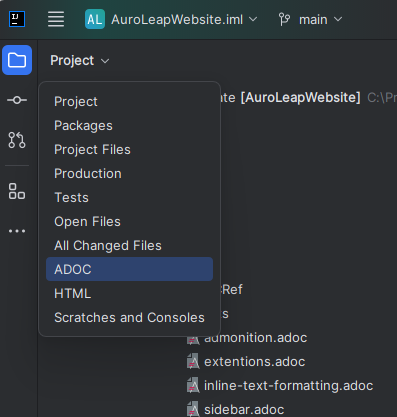The width and height of the screenshot is (397, 417).
Task: Click the extentions.adoc file icon
Action: point(193,361)
